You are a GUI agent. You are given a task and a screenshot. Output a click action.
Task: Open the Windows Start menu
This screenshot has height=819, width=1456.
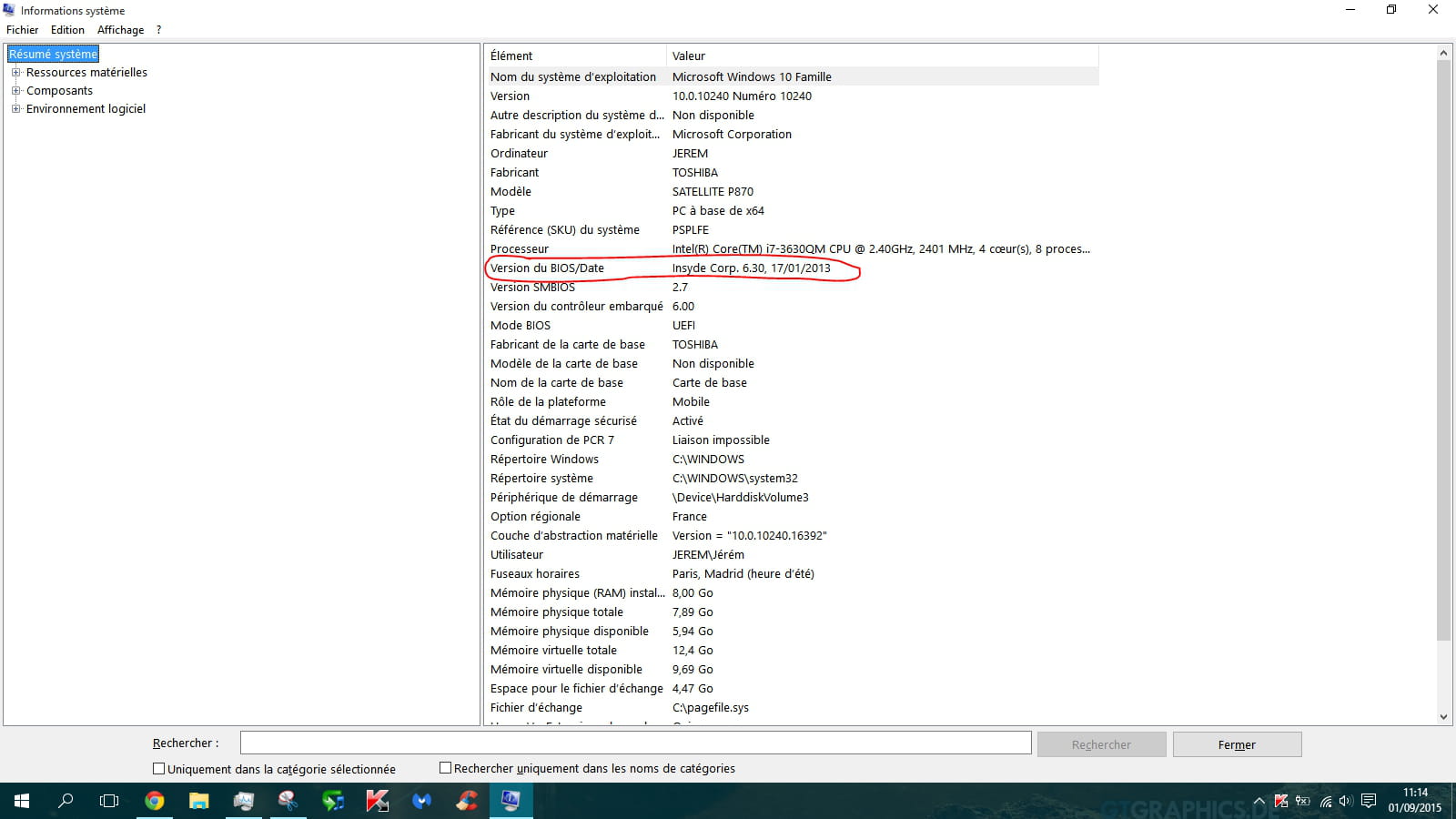(22, 801)
